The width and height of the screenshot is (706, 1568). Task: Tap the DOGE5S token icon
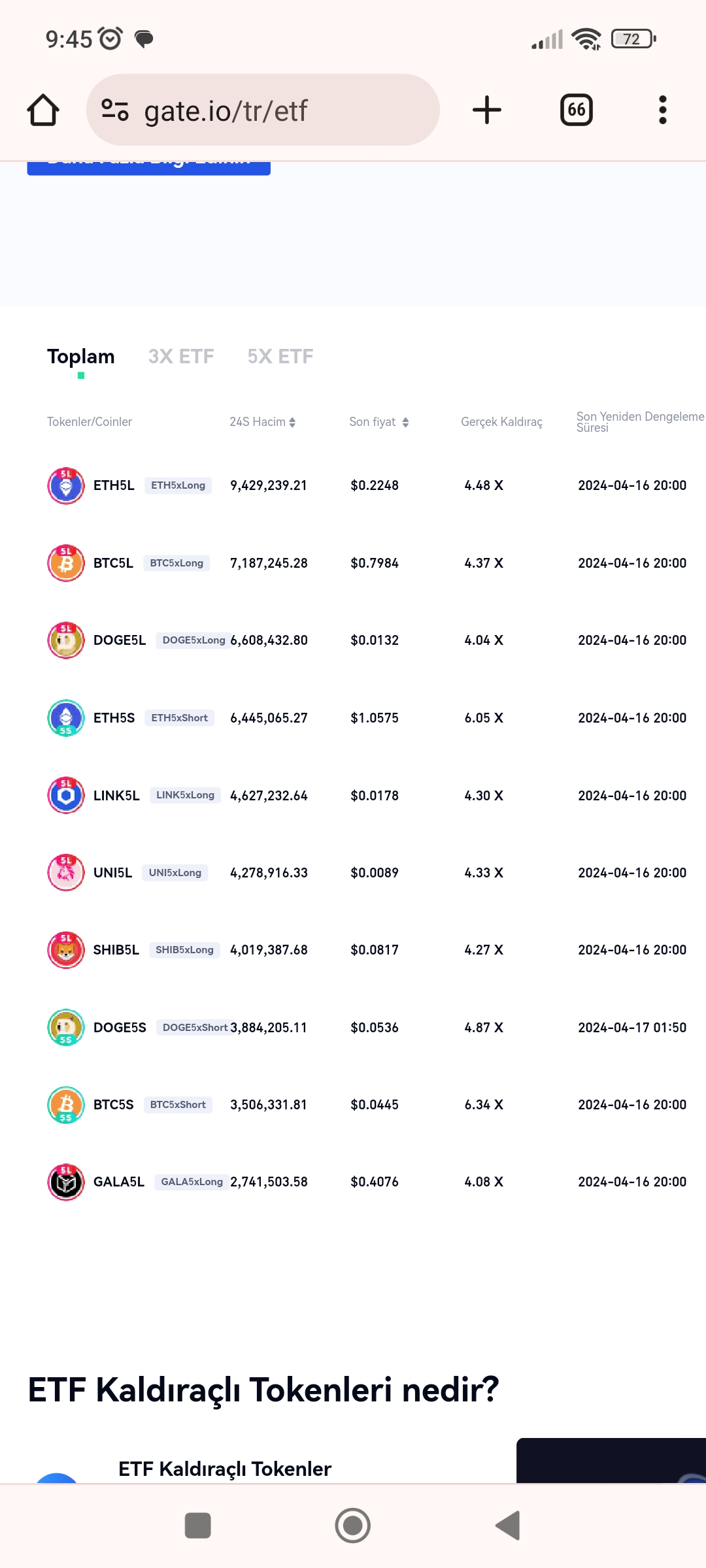click(66, 1028)
